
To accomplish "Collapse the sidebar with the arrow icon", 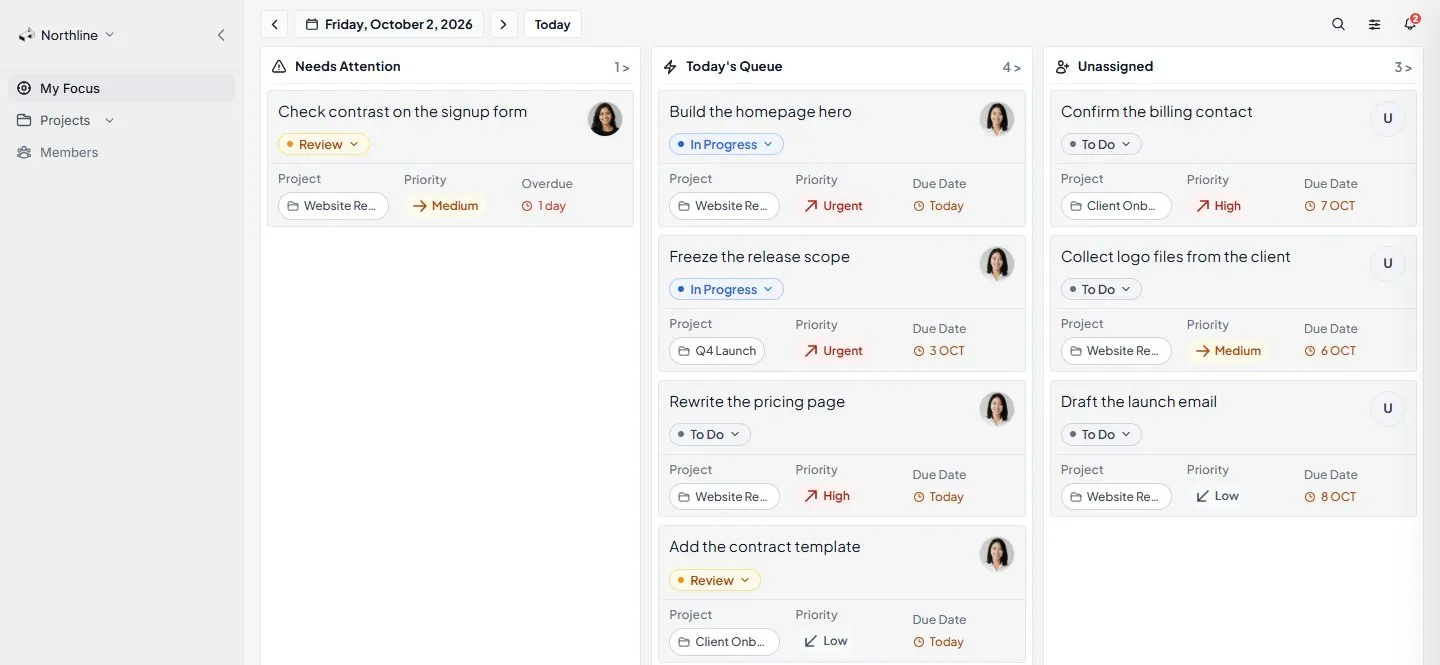I will (x=221, y=35).
